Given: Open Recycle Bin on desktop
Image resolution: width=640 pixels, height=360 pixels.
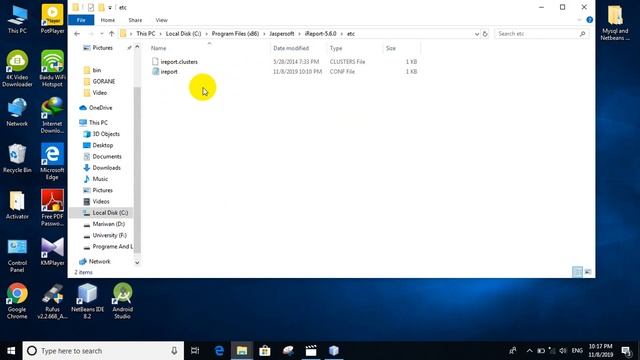Looking at the screenshot, I should (x=17, y=159).
